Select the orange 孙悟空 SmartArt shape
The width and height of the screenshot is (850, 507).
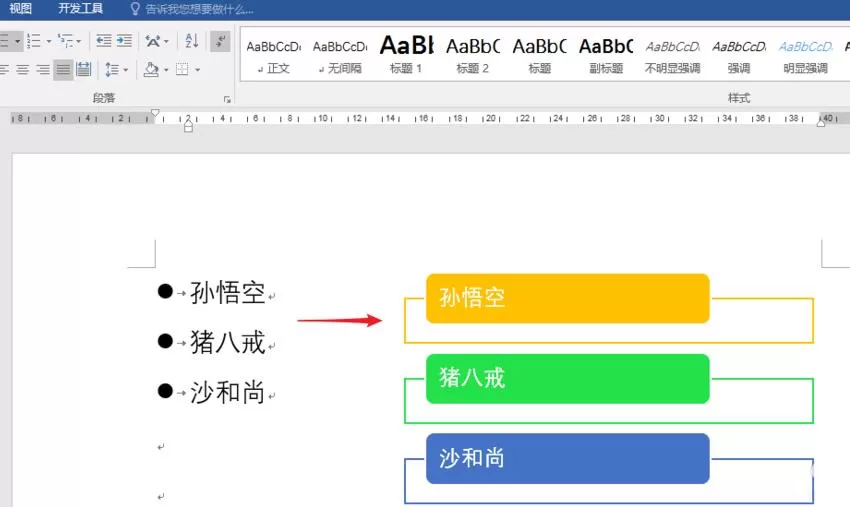tap(568, 298)
